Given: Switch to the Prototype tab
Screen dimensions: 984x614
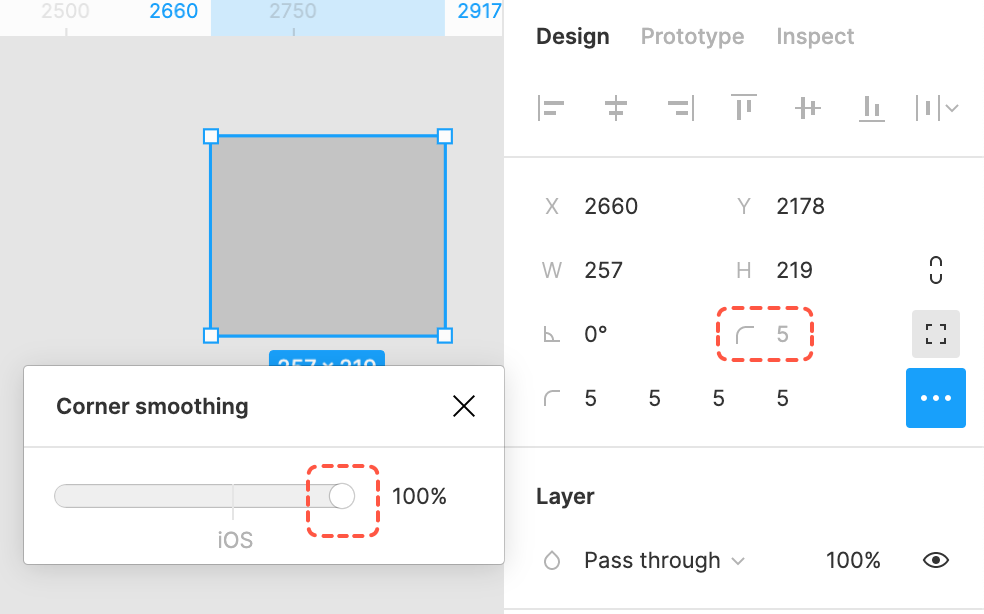Looking at the screenshot, I should click(692, 36).
